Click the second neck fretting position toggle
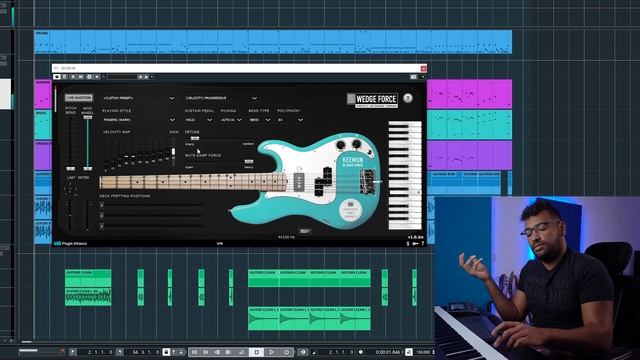The width and height of the screenshot is (640, 360). pos(101,216)
